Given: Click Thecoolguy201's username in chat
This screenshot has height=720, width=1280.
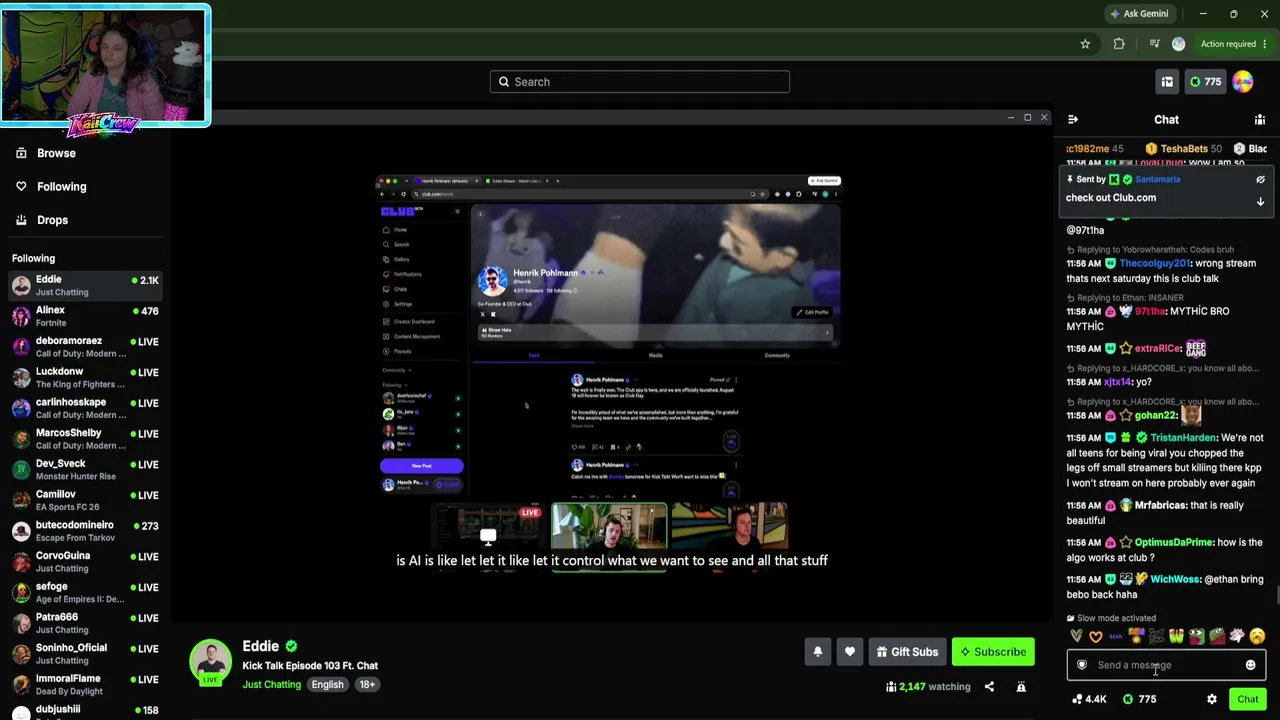Looking at the screenshot, I should 1155,264.
